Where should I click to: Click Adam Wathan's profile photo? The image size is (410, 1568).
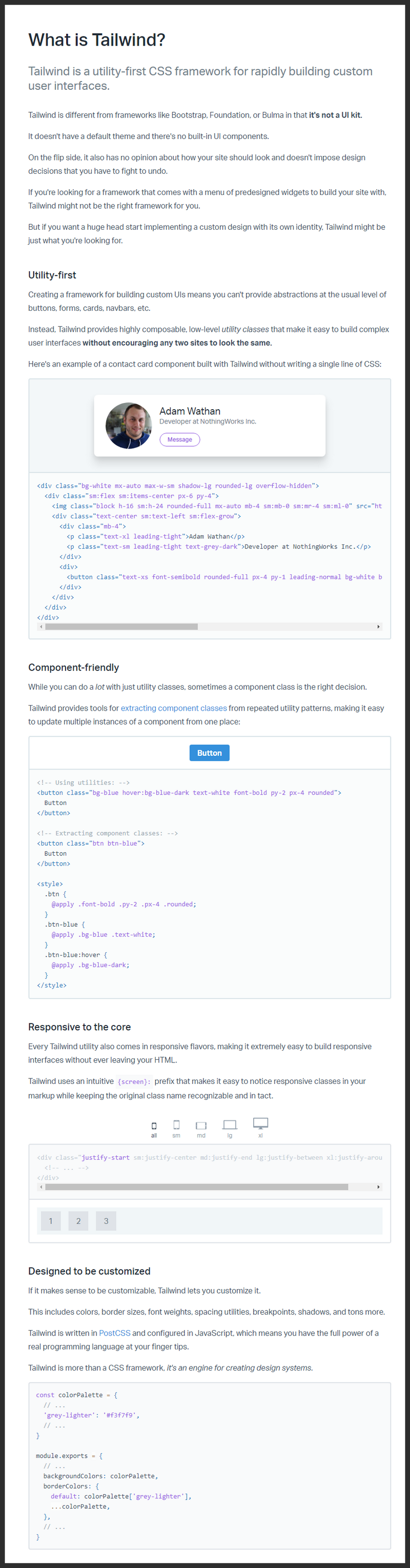[129, 426]
